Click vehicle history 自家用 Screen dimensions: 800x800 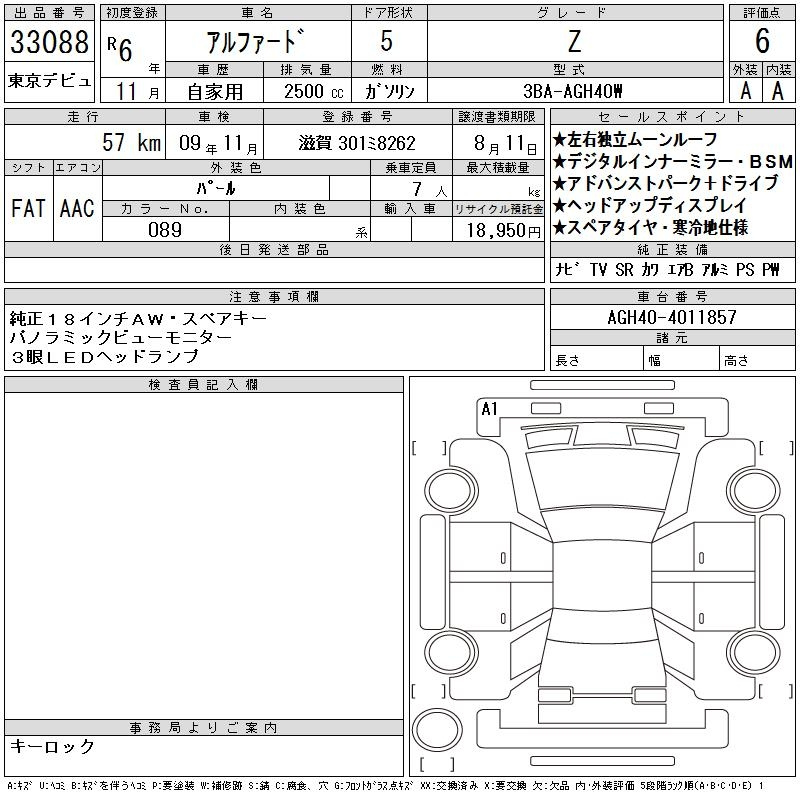pyautogui.click(x=215, y=92)
